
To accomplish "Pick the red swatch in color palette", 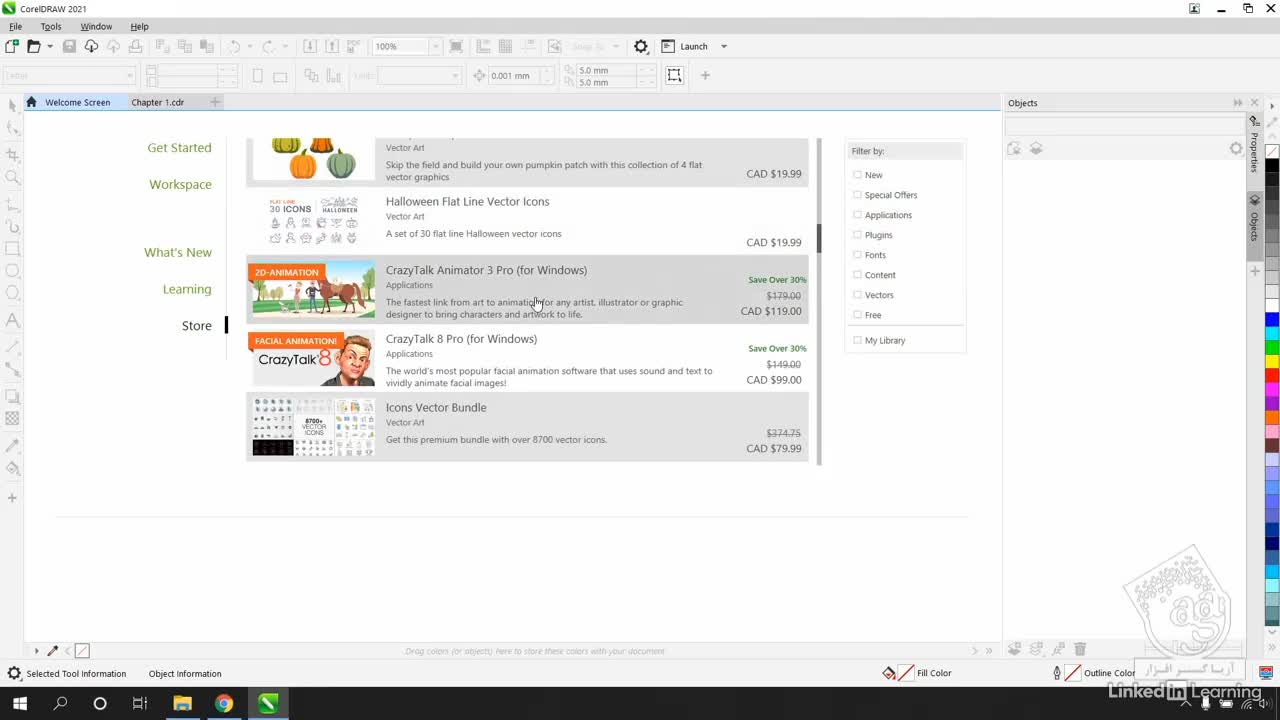I will 1272,375.
